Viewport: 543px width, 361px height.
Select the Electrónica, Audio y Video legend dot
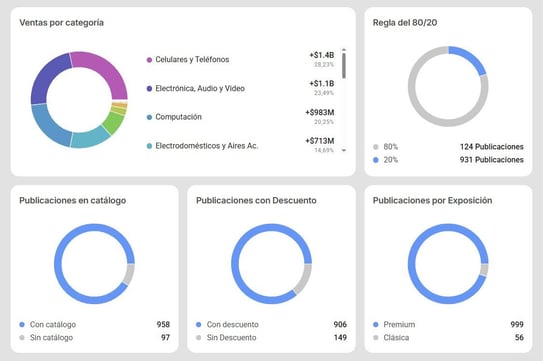(149, 88)
